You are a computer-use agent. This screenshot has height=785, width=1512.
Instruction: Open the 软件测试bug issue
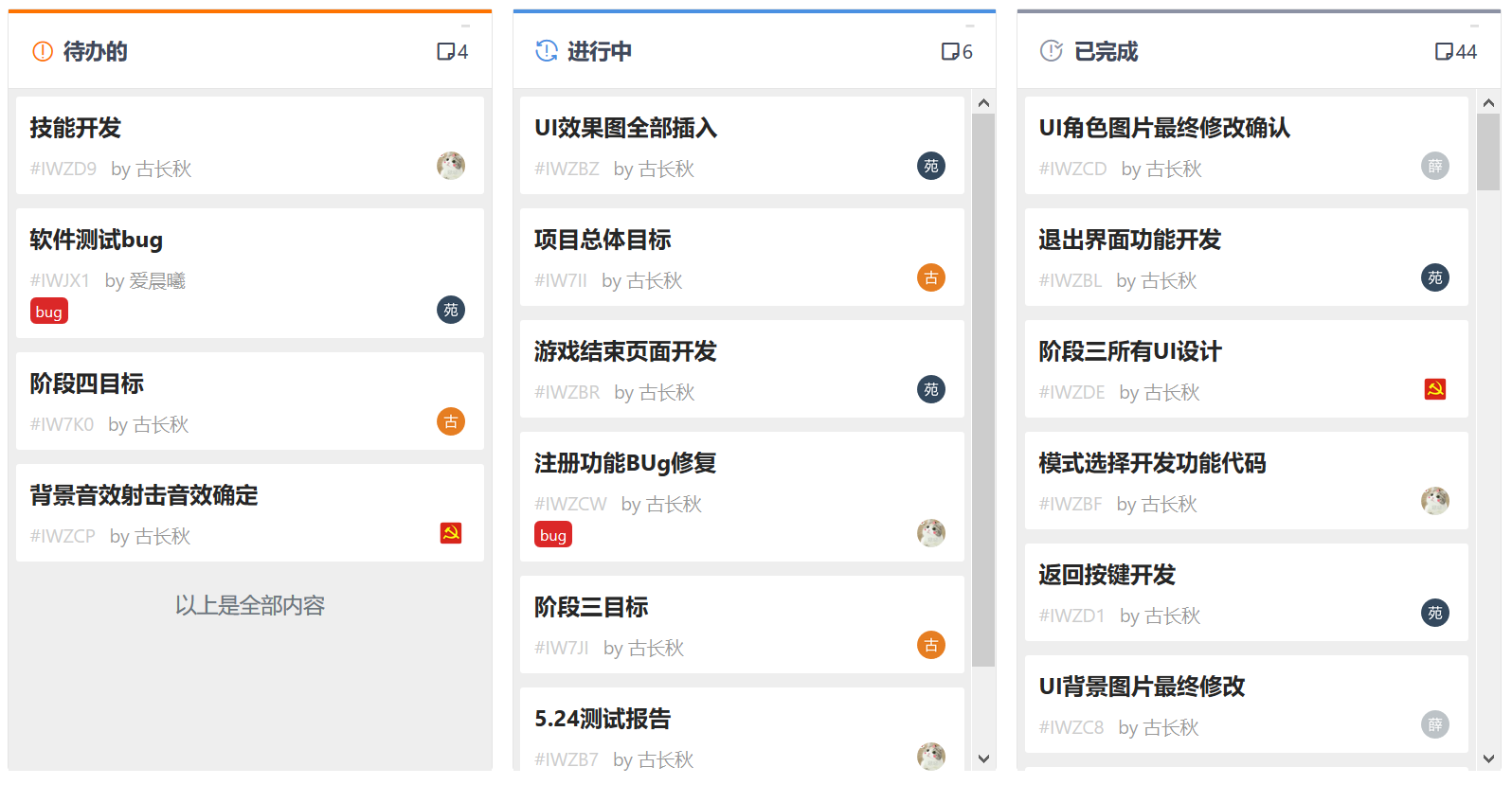(96, 240)
